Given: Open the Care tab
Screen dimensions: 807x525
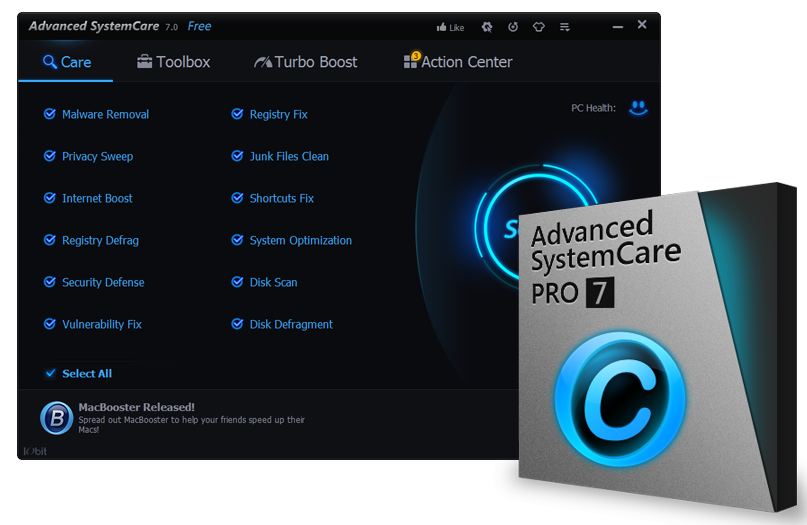Looking at the screenshot, I should click(x=66, y=62).
